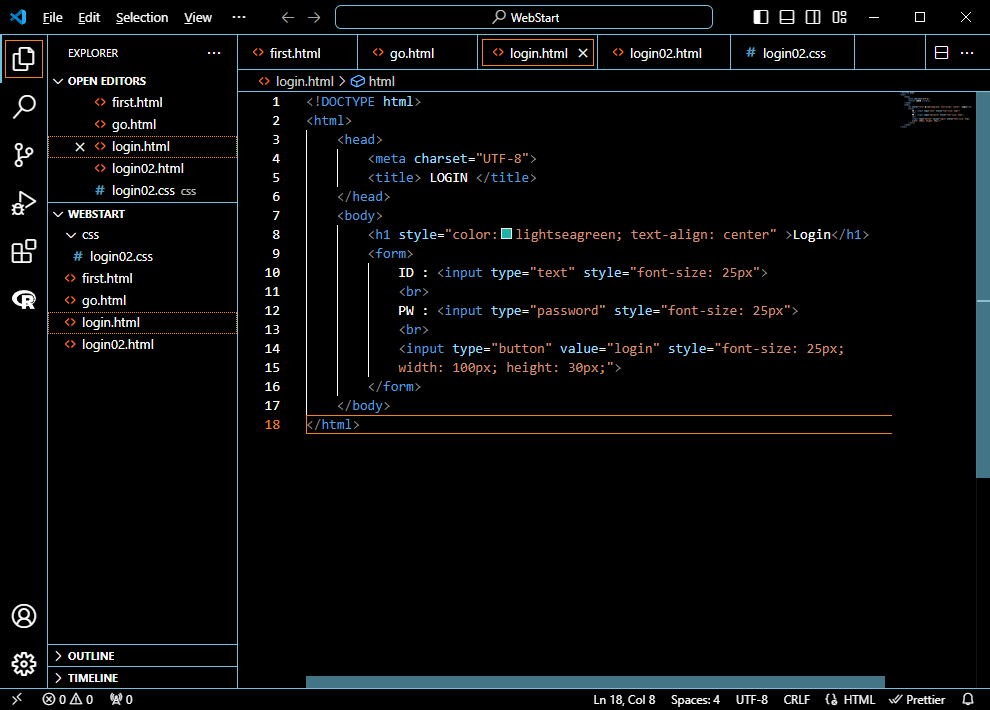Open the File menu
990x710 pixels.
pyautogui.click(x=52, y=18)
